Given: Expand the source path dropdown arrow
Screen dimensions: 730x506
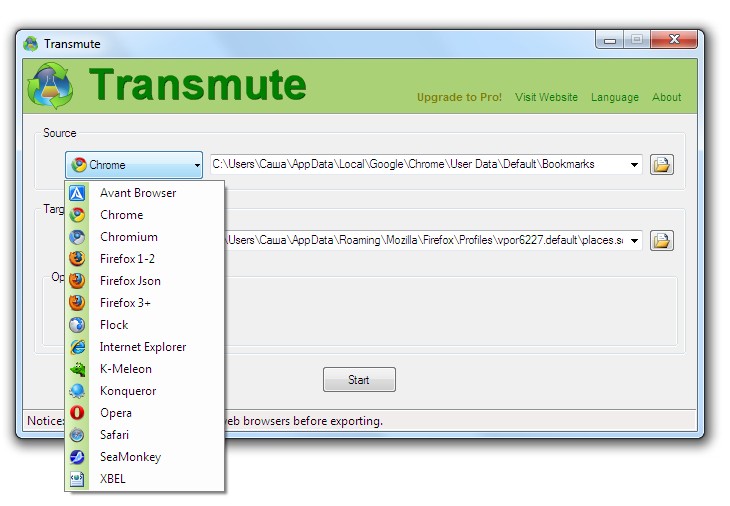Looking at the screenshot, I should point(634,165).
